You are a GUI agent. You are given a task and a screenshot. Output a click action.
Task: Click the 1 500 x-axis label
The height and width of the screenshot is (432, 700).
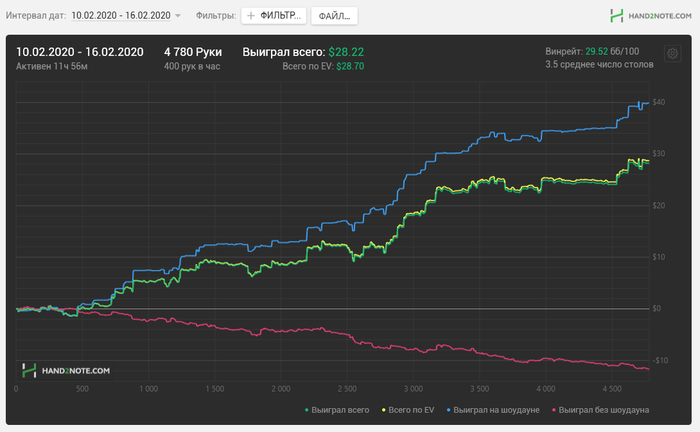[215, 389]
